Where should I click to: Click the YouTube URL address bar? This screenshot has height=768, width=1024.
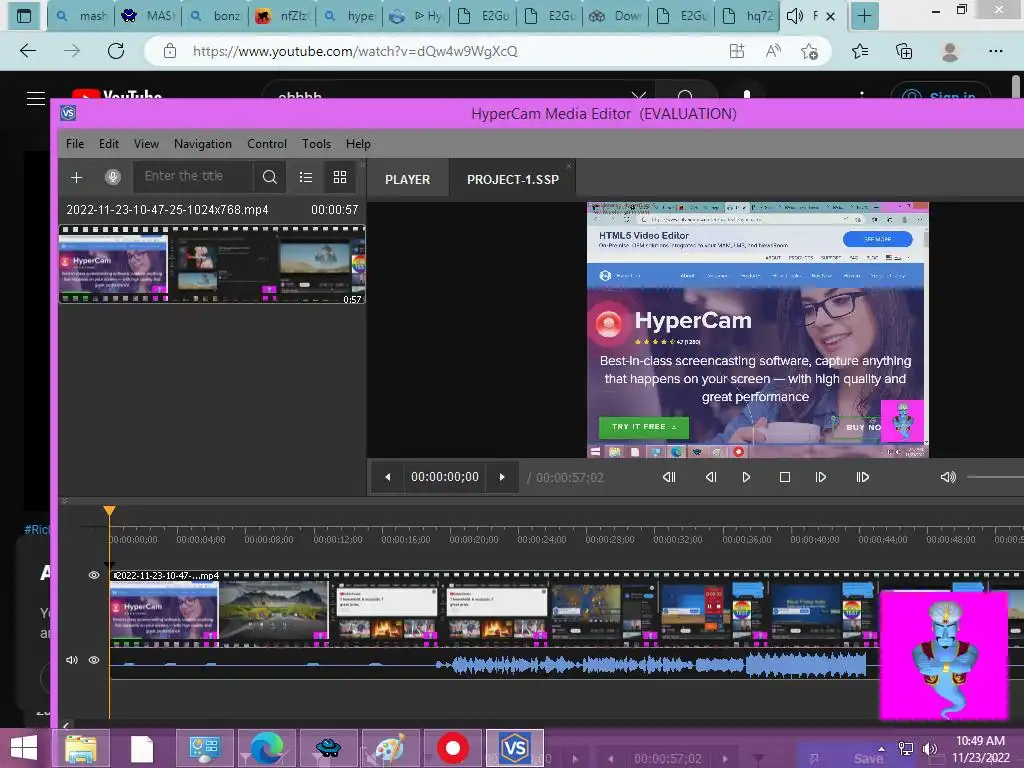point(355,51)
